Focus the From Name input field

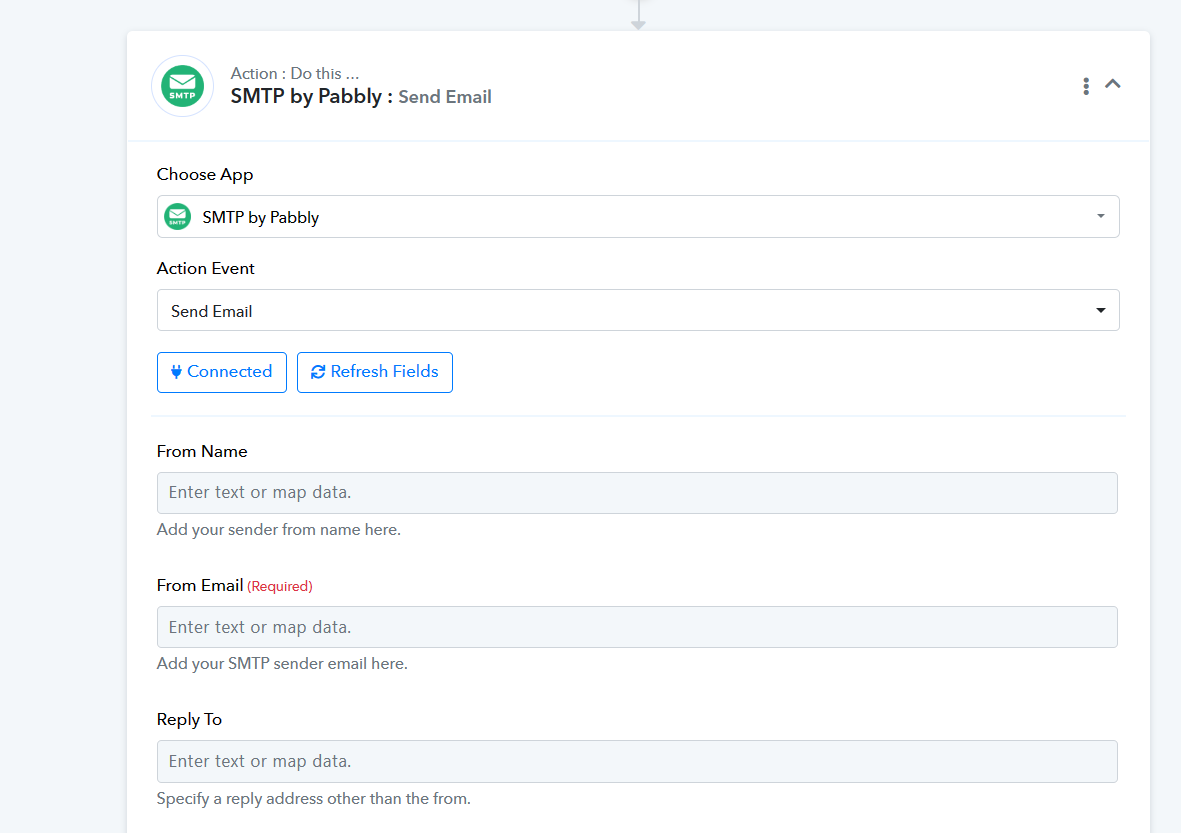click(636, 493)
